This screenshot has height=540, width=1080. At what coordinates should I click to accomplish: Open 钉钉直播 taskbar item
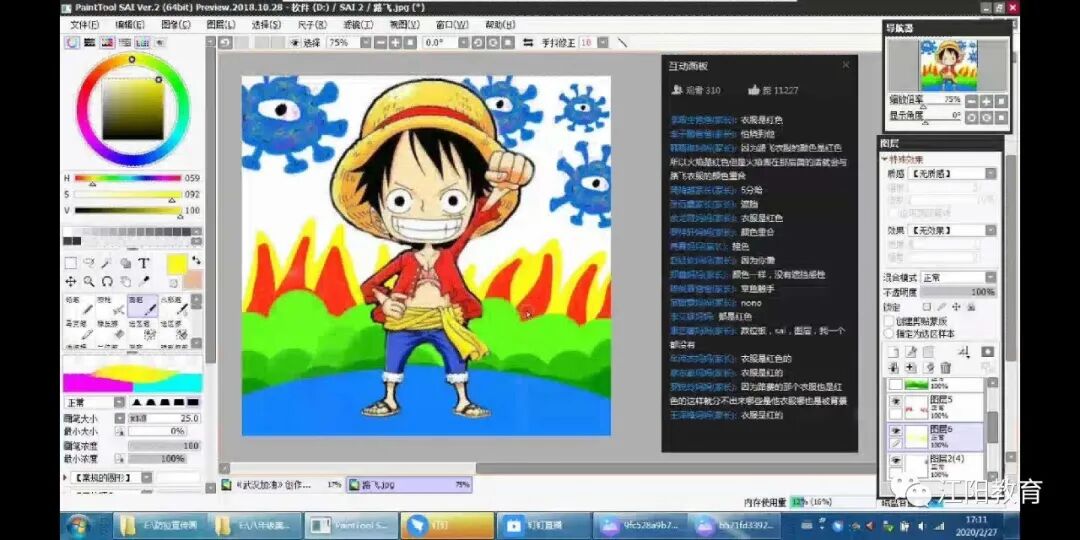(544, 526)
